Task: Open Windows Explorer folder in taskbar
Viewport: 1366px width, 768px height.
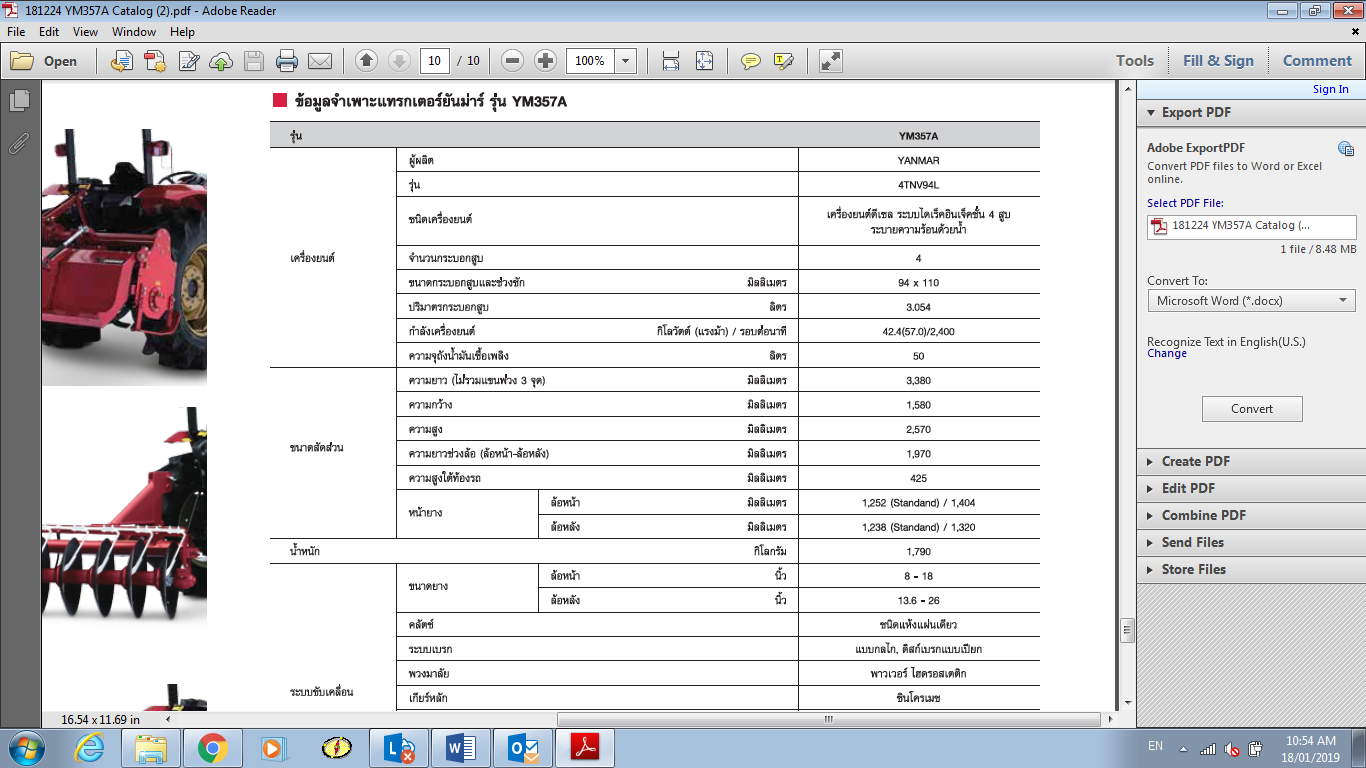Action: click(151, 748)
